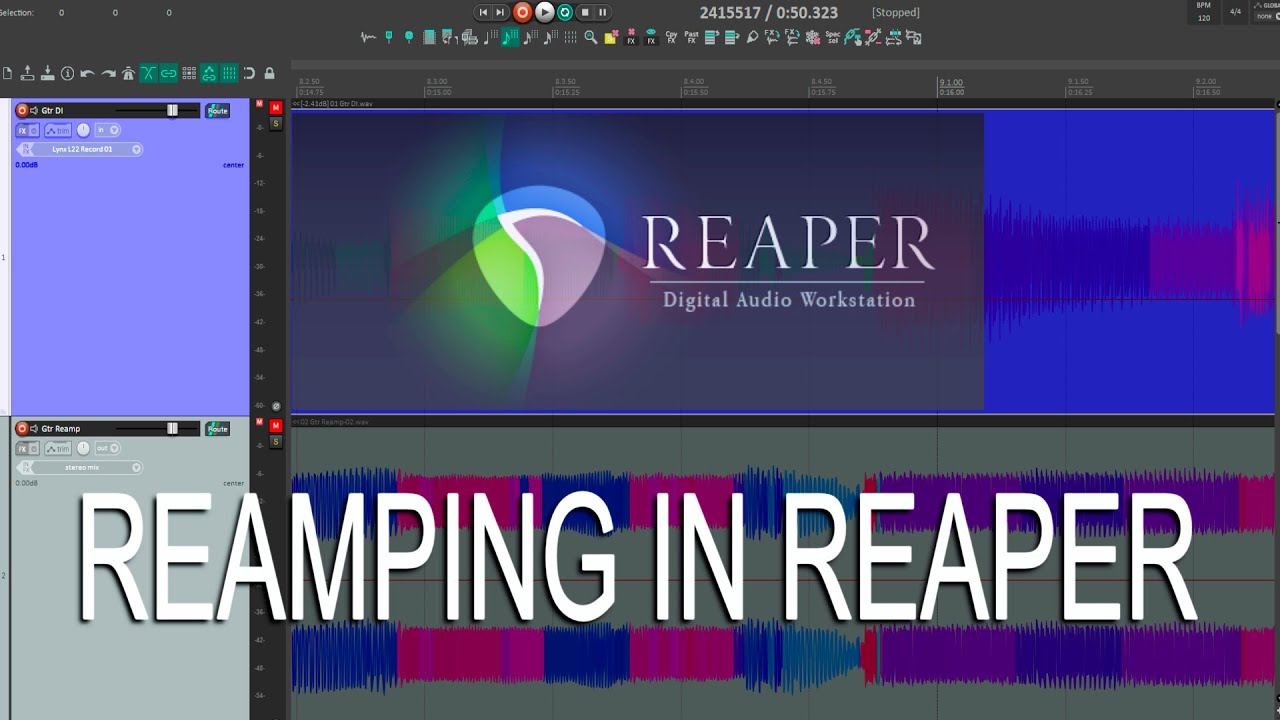This screenshot has height=720, width=1280.
Task: Click the highlighted green note grid icon
Action: point(510,37)
